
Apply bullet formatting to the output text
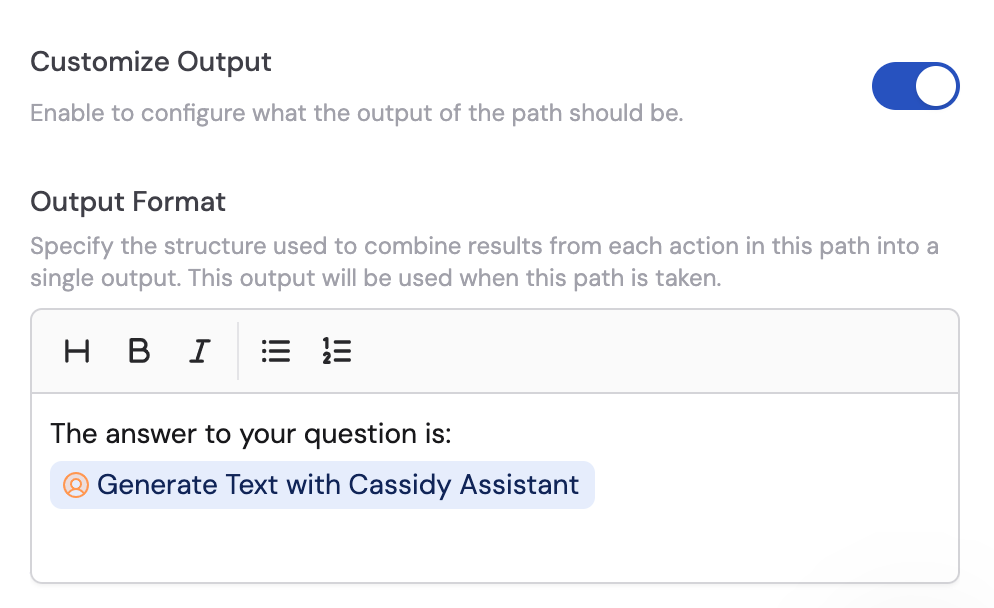pos(276,351)
